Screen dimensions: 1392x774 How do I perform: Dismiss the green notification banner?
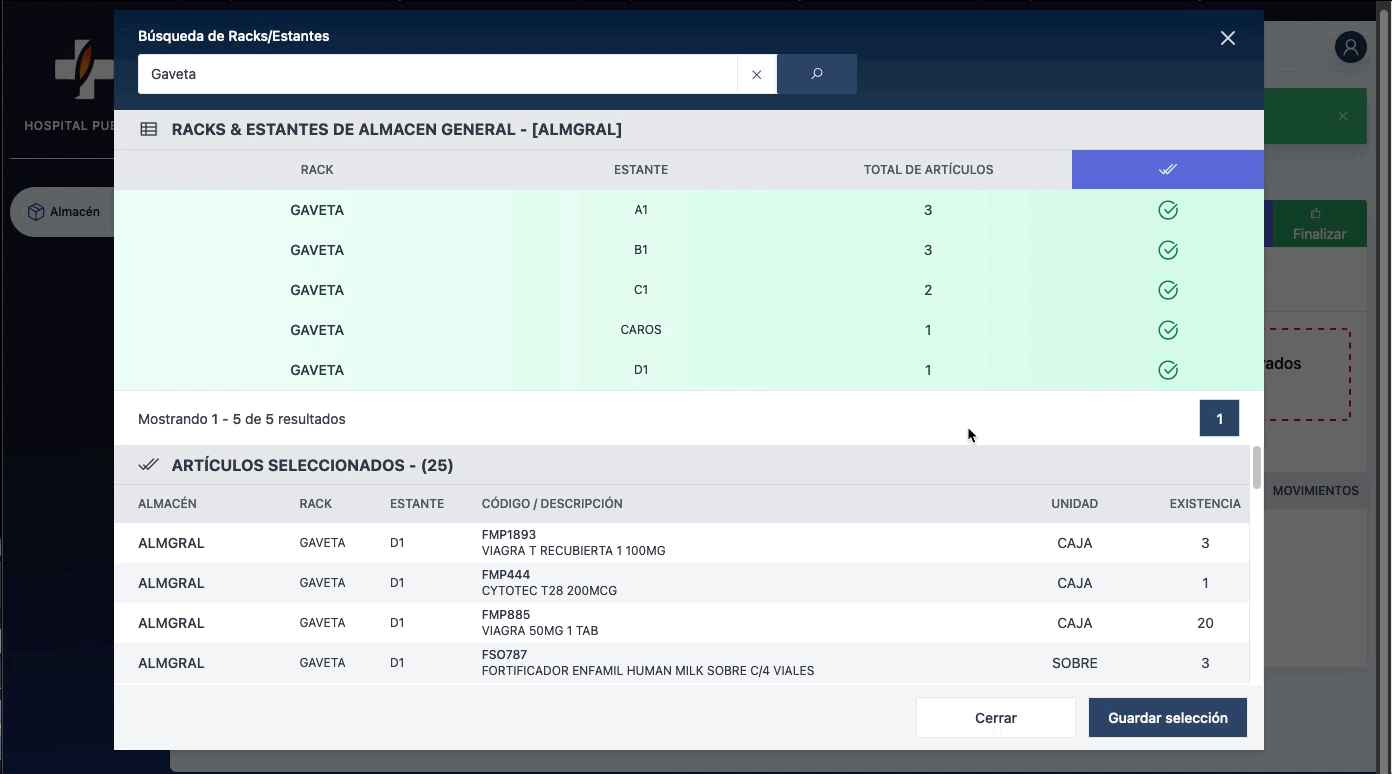1343,116
